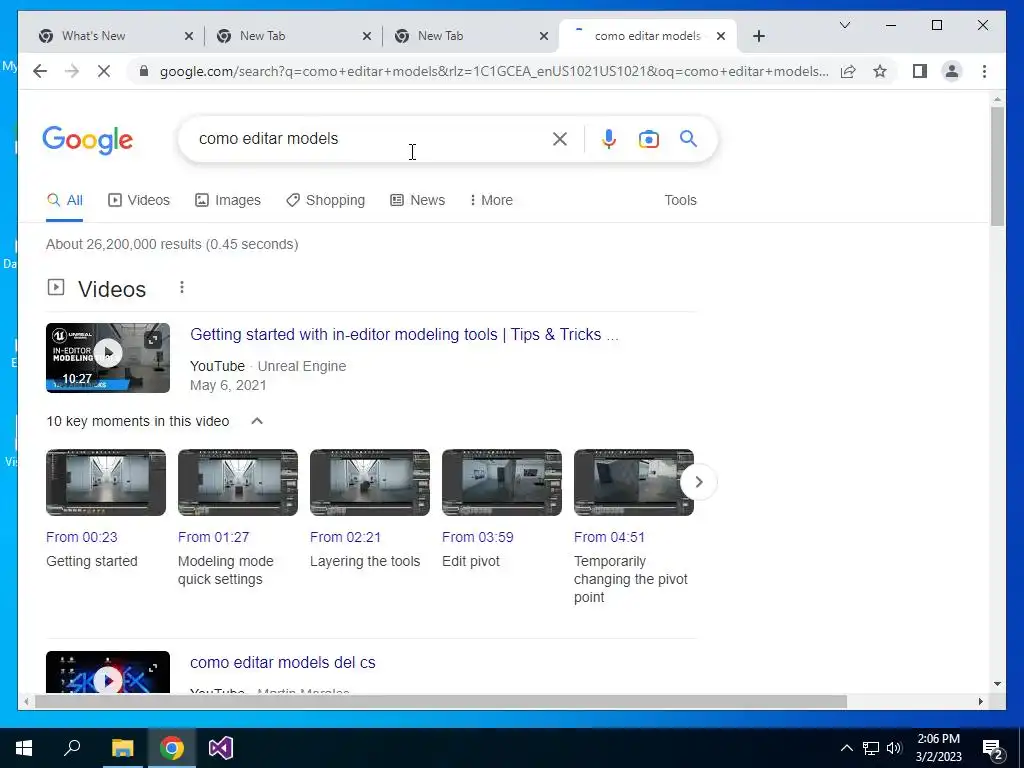Open Chrome three-dot menu
1024x768 pixels.
pyautogui.click(x=984, y=71)
